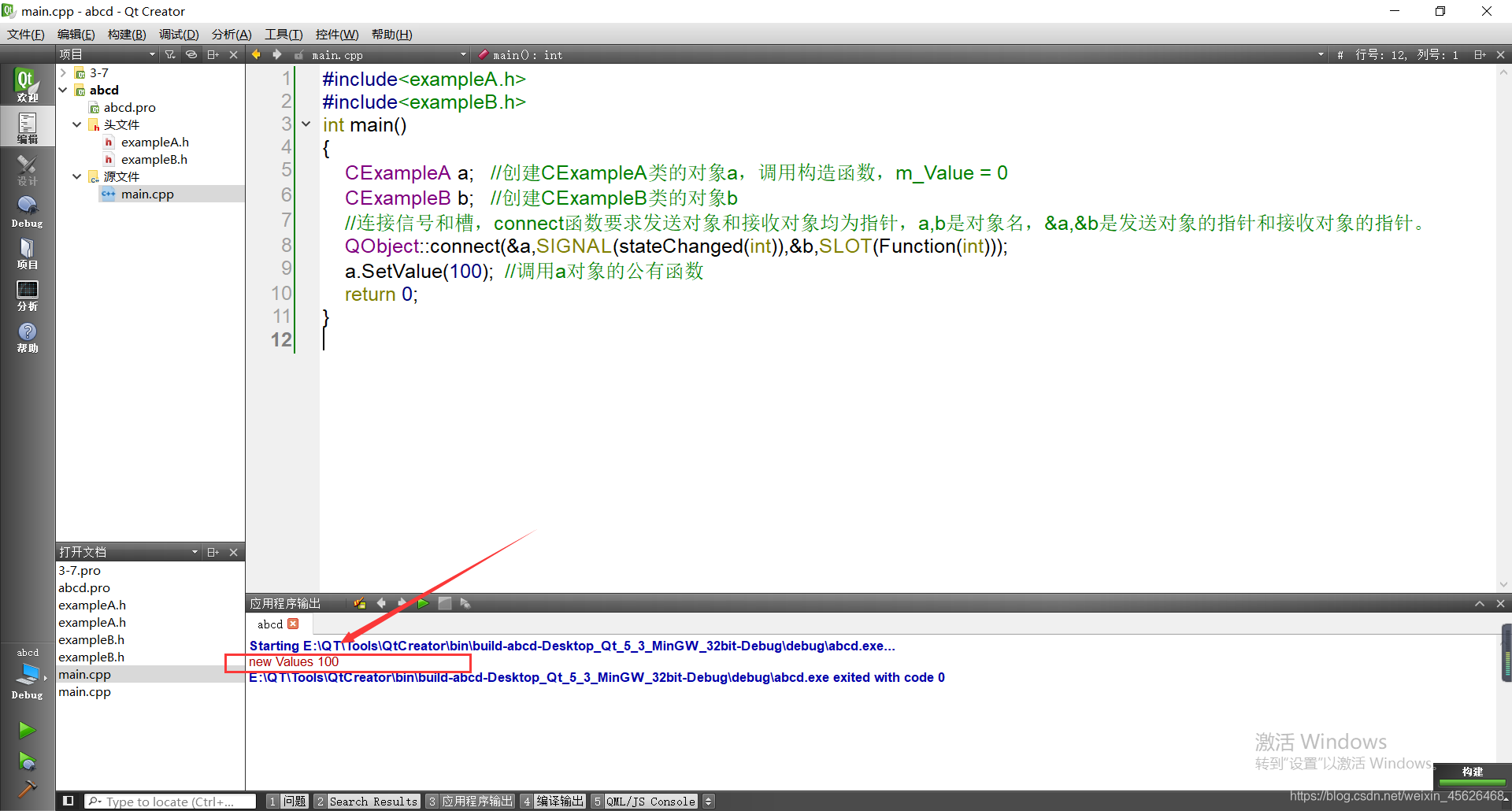Click the filter tree icon in Projects panel
The image size is (1512, 811).
170,54
